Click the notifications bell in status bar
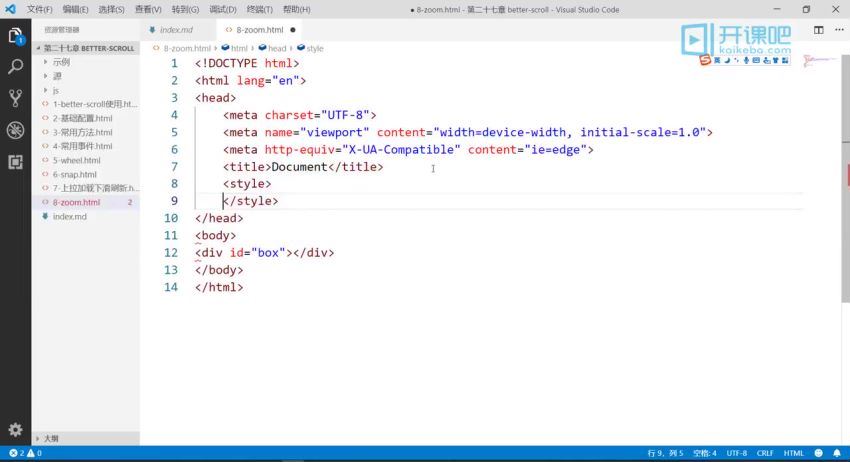This screenshot has height=462, width=850. coord(837,453)
